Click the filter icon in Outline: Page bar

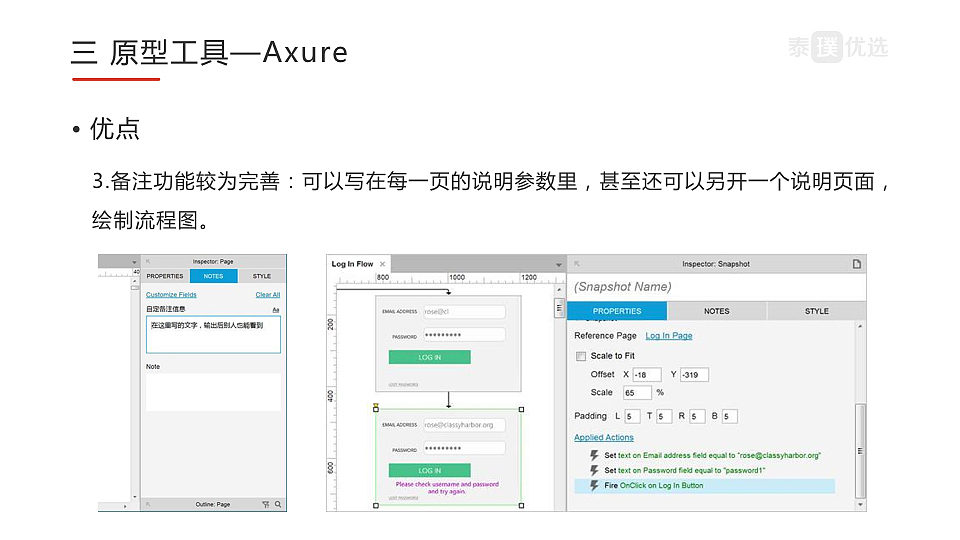266,504
